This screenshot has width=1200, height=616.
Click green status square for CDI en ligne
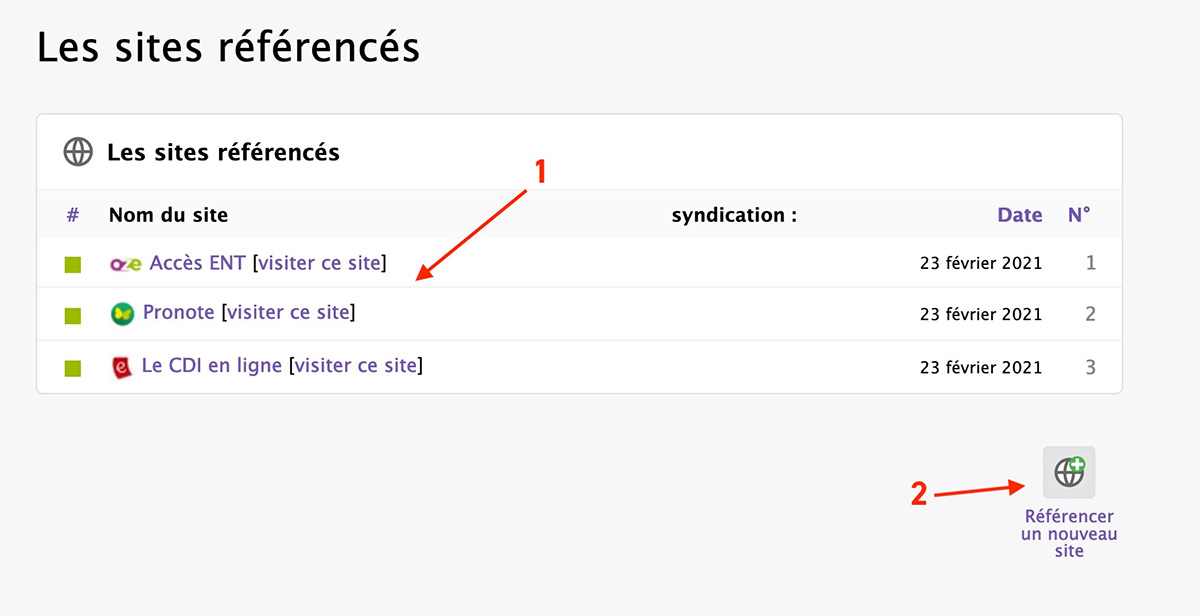[73, 369]
